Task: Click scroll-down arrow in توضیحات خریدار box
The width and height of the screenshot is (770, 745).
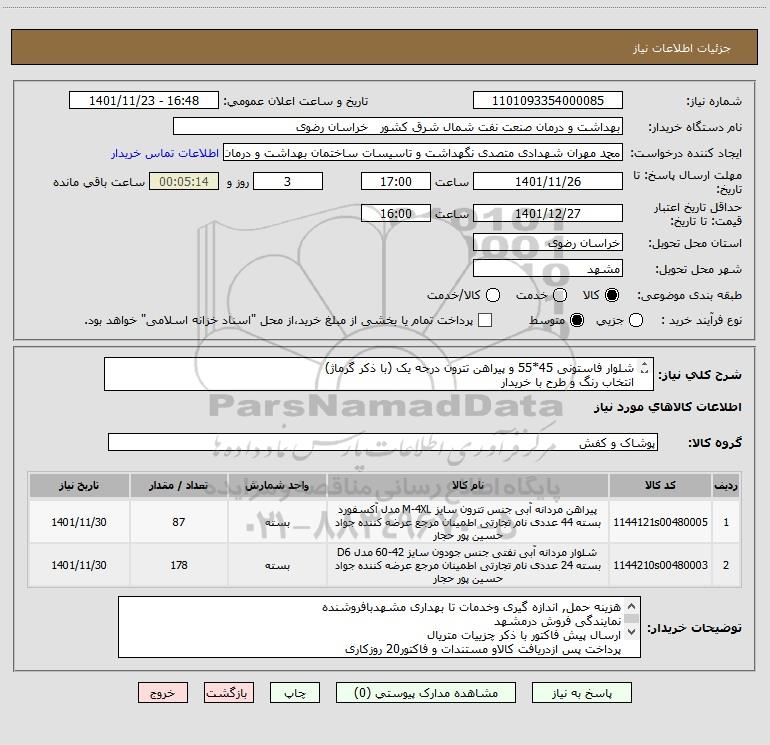Action: tap(632, 632)
